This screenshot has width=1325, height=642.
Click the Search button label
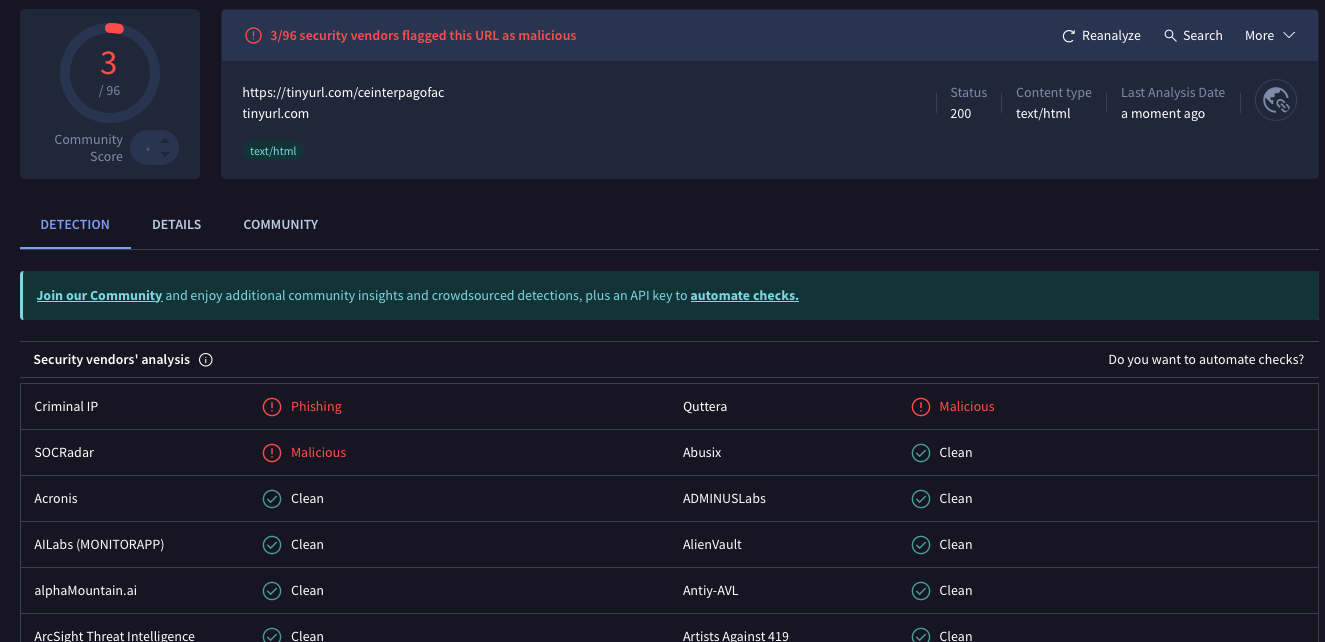[1203, 36]
